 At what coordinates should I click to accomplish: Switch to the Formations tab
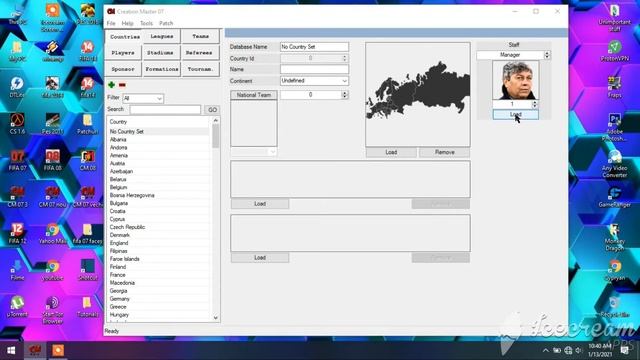point(162,69)
